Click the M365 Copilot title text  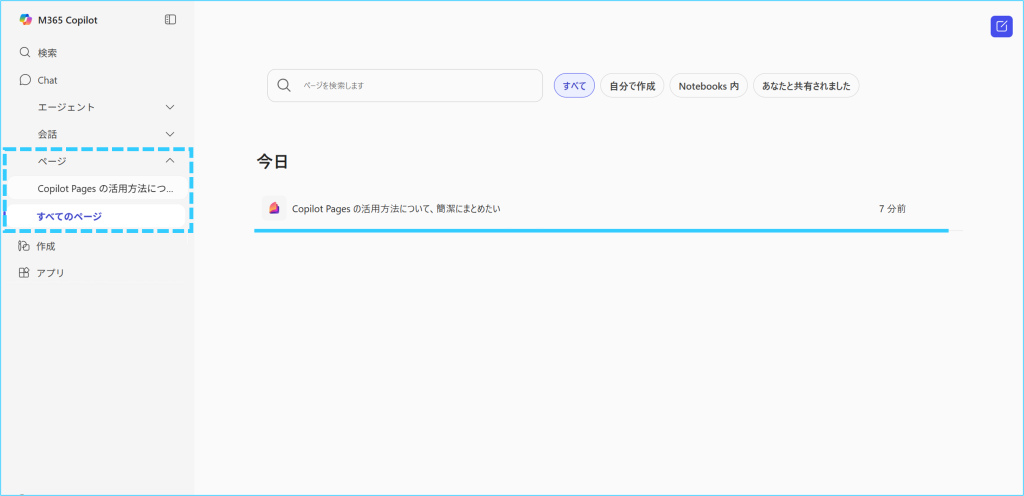[68, 20]
